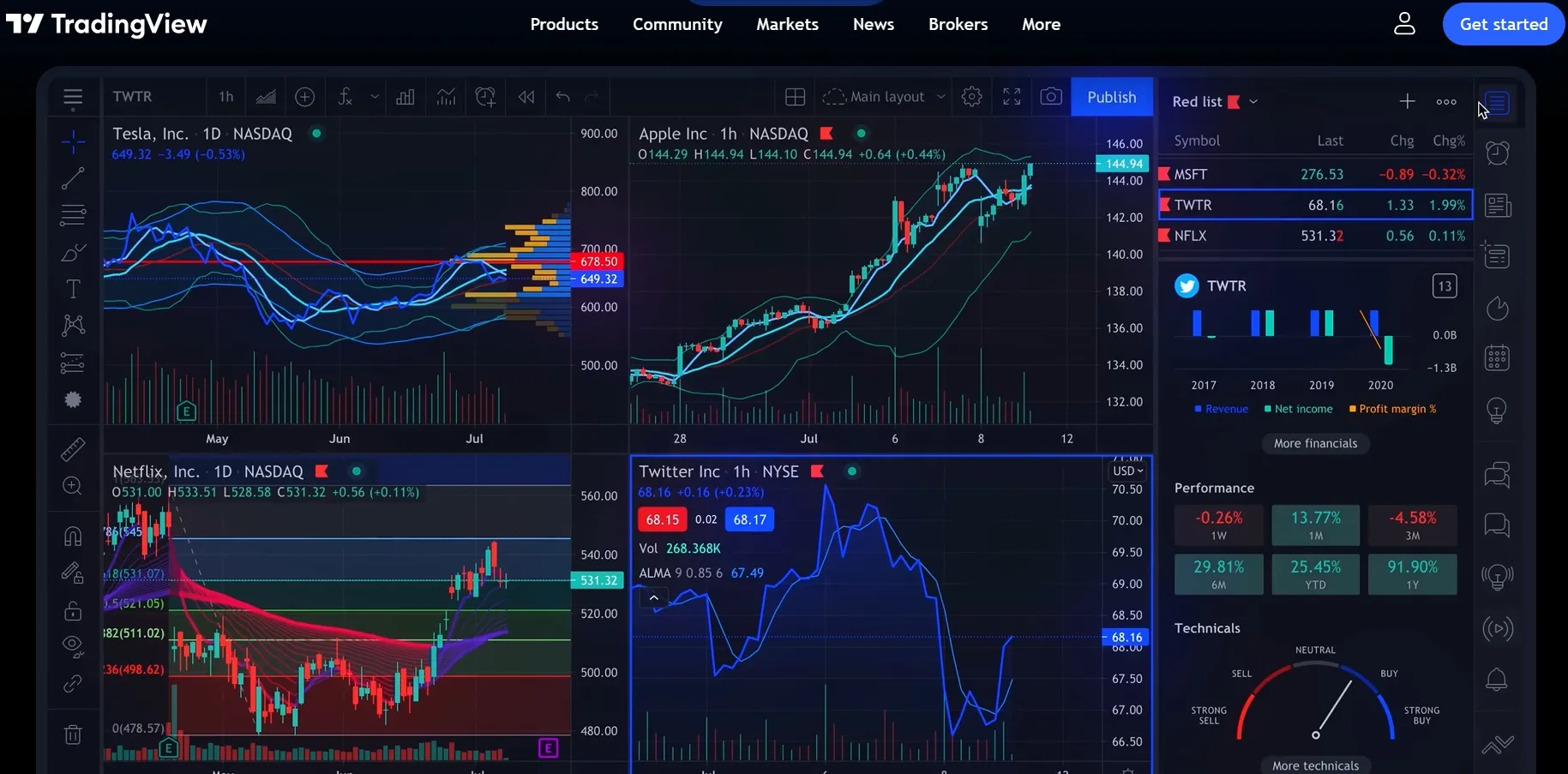Remove drawings with trash icon
The image size is (1568, 774).
tap(73, 735)
